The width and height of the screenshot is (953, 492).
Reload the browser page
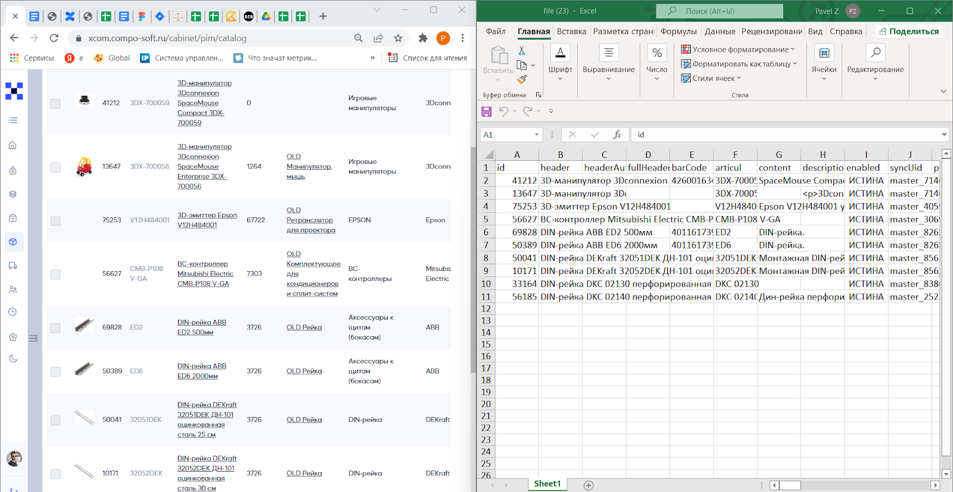53,38
